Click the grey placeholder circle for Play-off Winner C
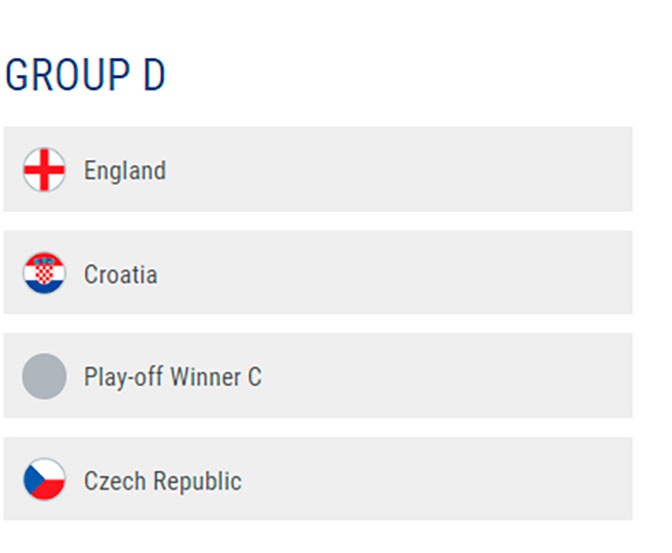672x553 pixels. coord(44,376)
